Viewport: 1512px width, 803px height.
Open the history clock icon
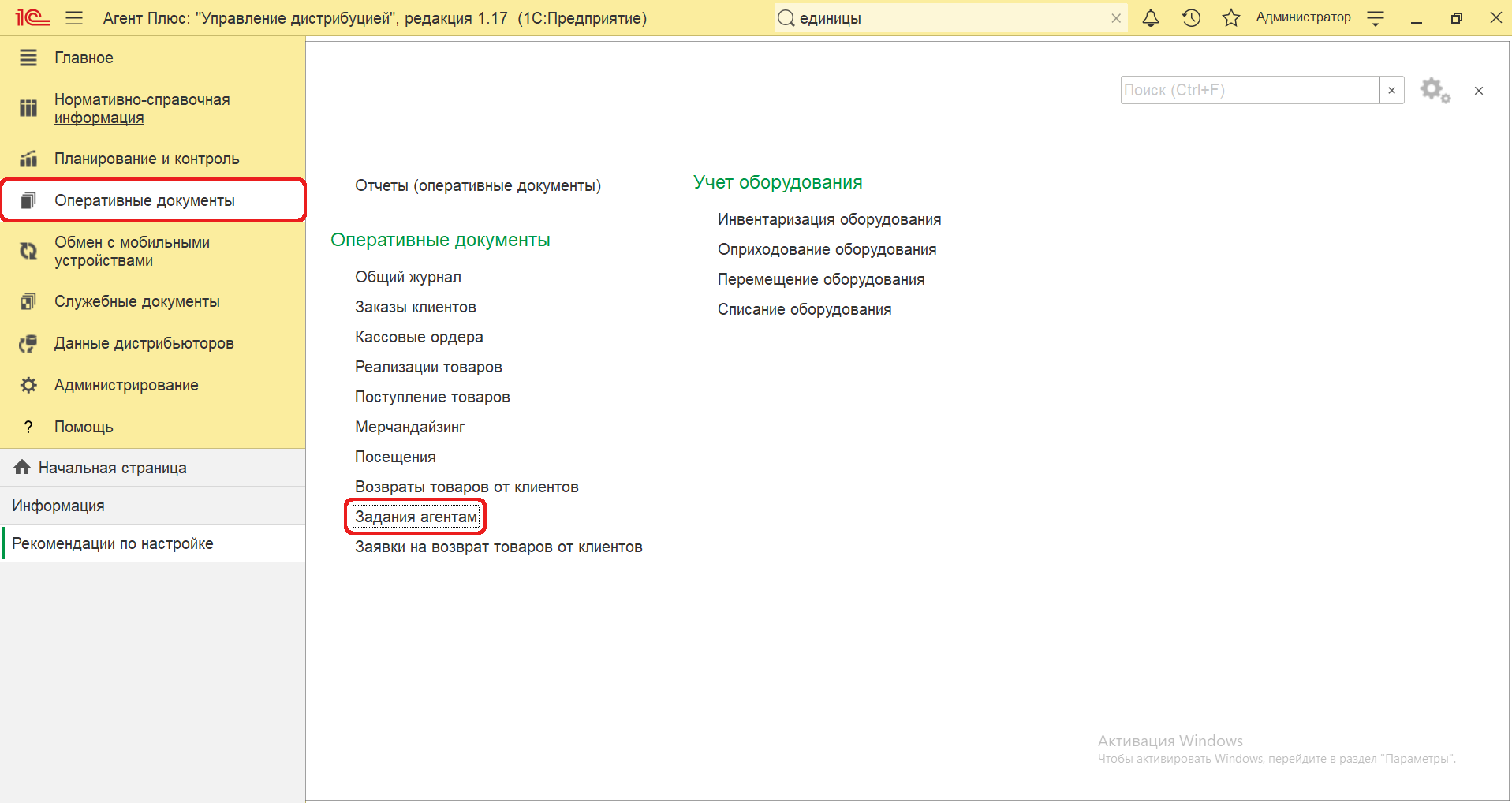(1191, 18)
